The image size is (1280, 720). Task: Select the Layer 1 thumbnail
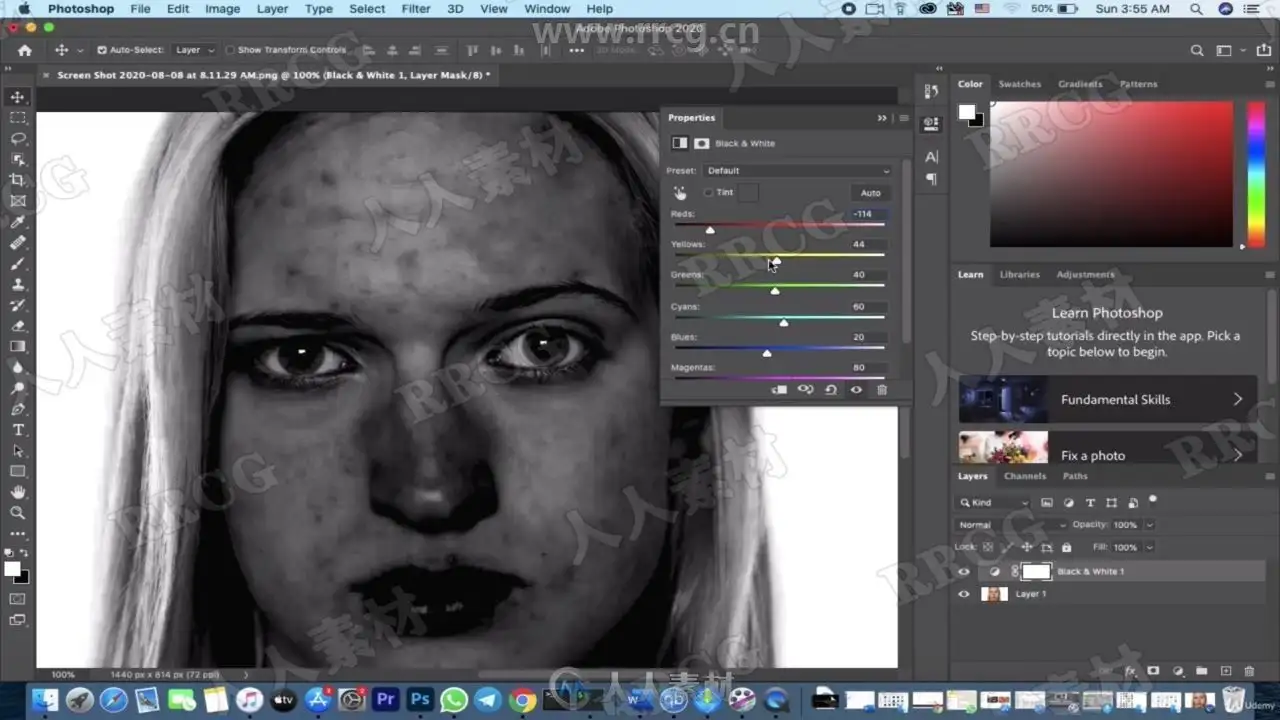click(x=994, y=594)
